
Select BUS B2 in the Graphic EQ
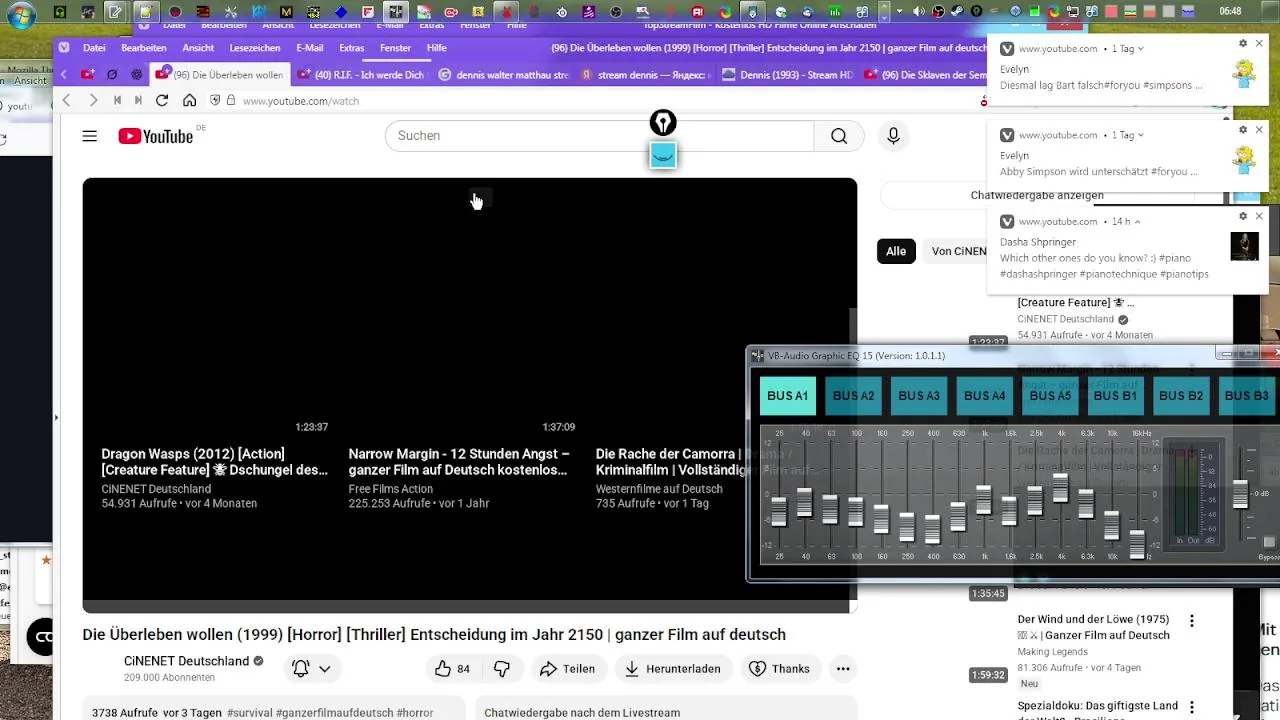(x=1181, y=396)
